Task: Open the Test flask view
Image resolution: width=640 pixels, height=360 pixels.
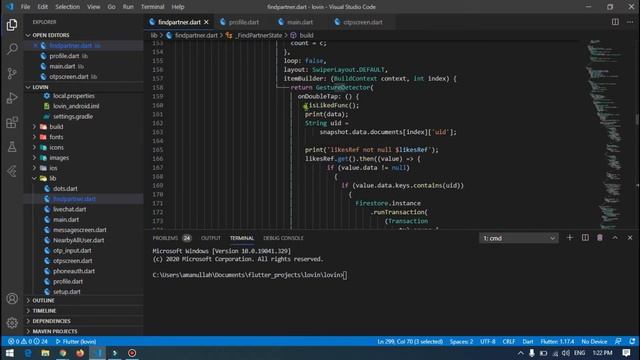Action: click(12, 147)
